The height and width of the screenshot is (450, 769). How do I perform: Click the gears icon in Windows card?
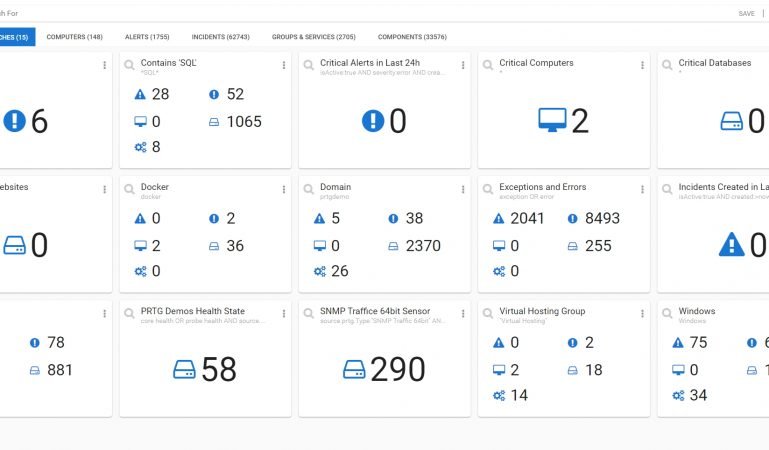coord(678,396)
